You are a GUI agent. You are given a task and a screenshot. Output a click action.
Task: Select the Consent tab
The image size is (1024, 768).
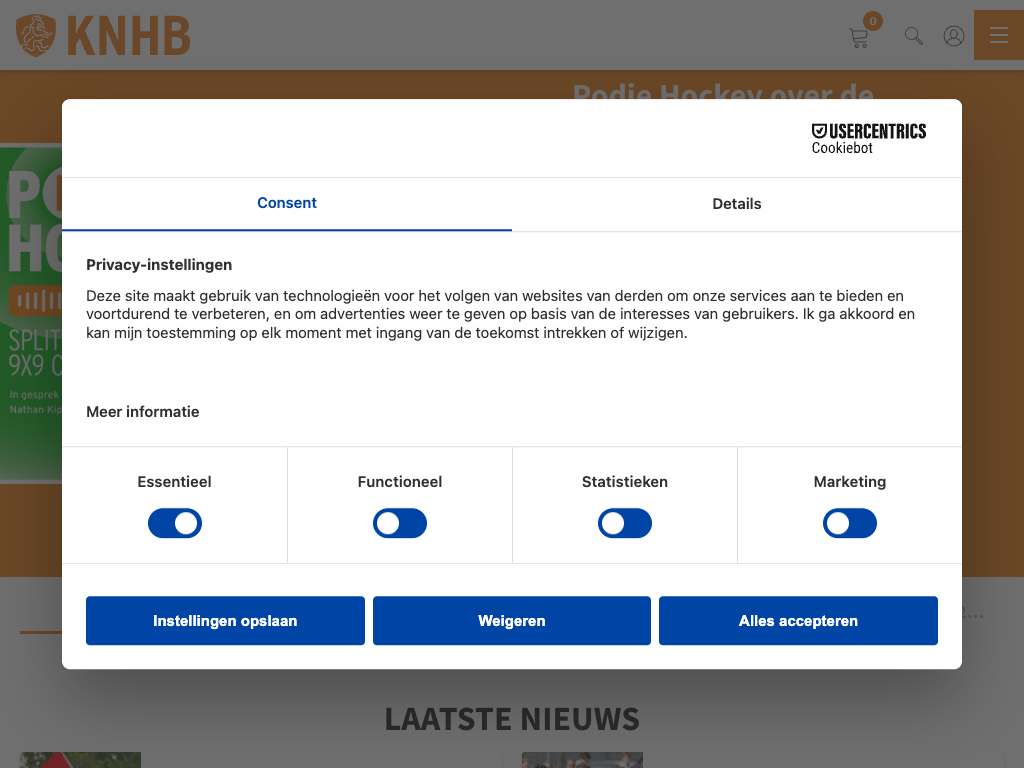pos(287,203)
